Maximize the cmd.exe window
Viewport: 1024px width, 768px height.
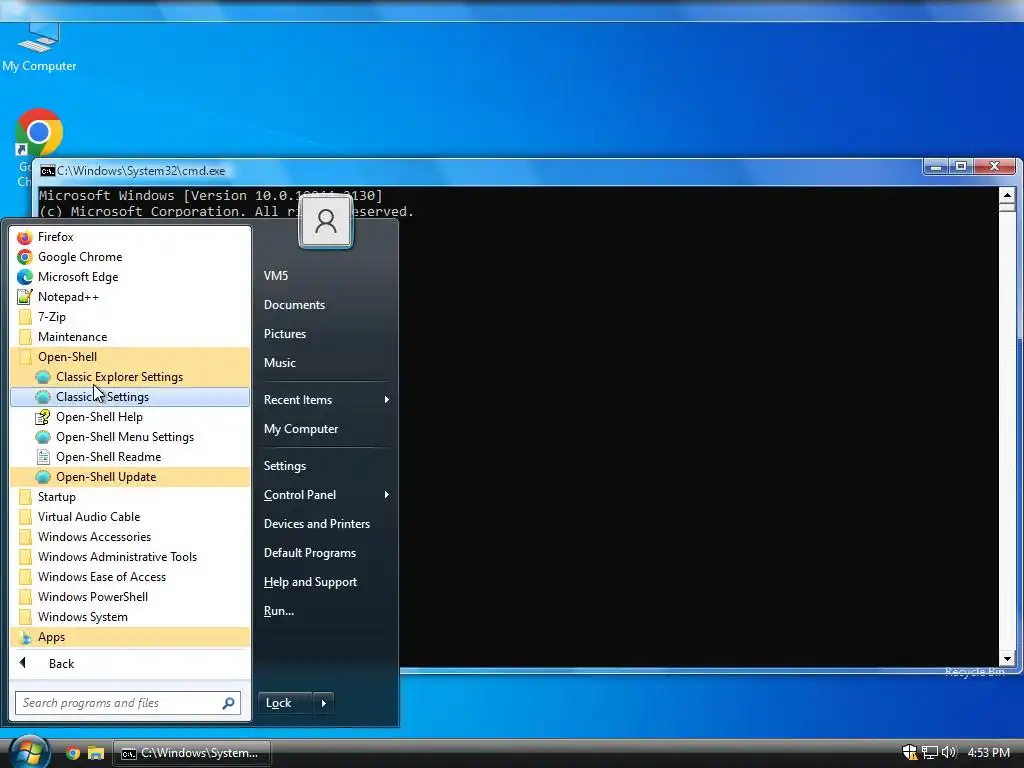(961, 167)
